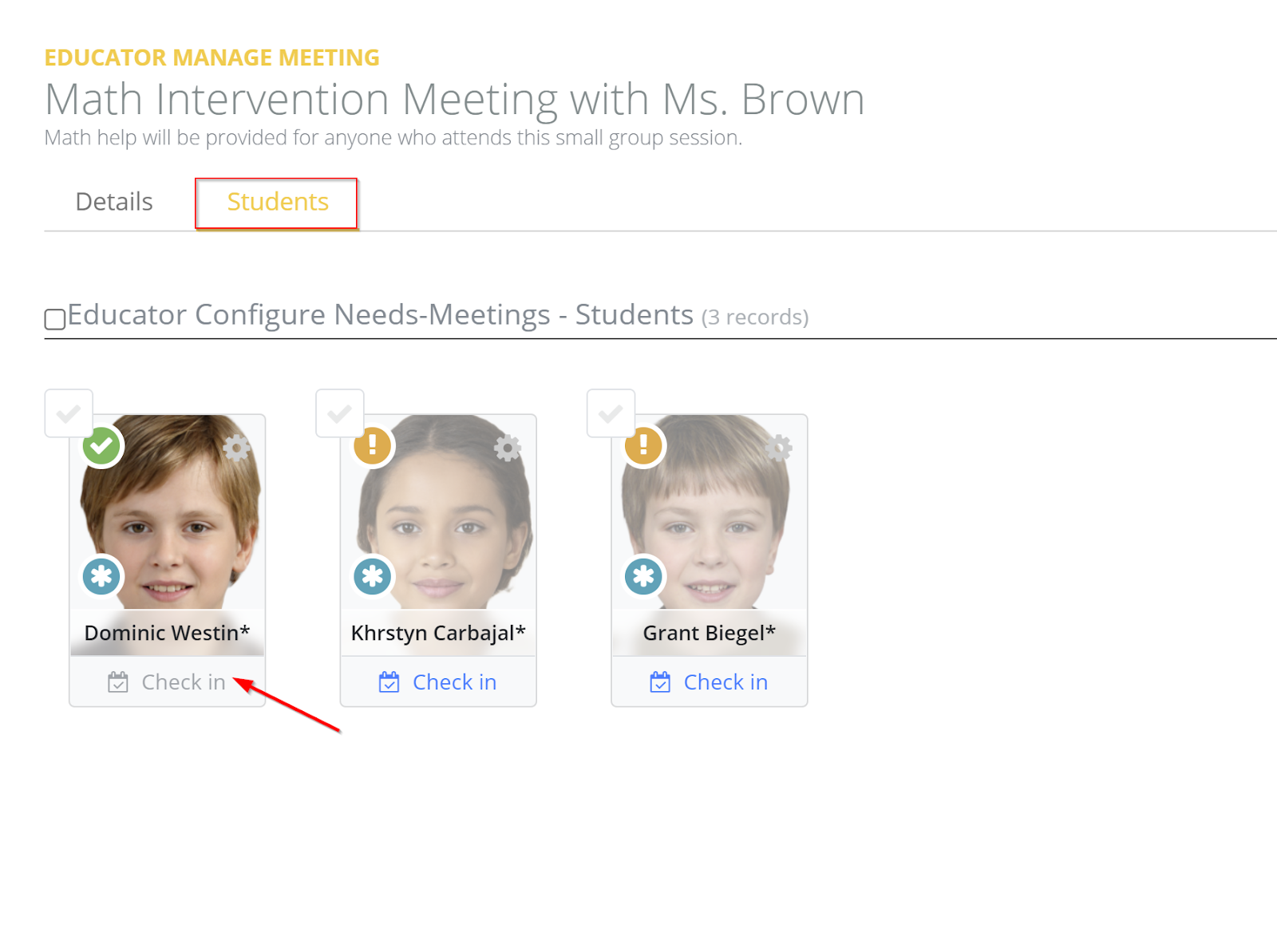
Task: Click Dominic Westin's green checkmark status icon
Action: point(102,446)
